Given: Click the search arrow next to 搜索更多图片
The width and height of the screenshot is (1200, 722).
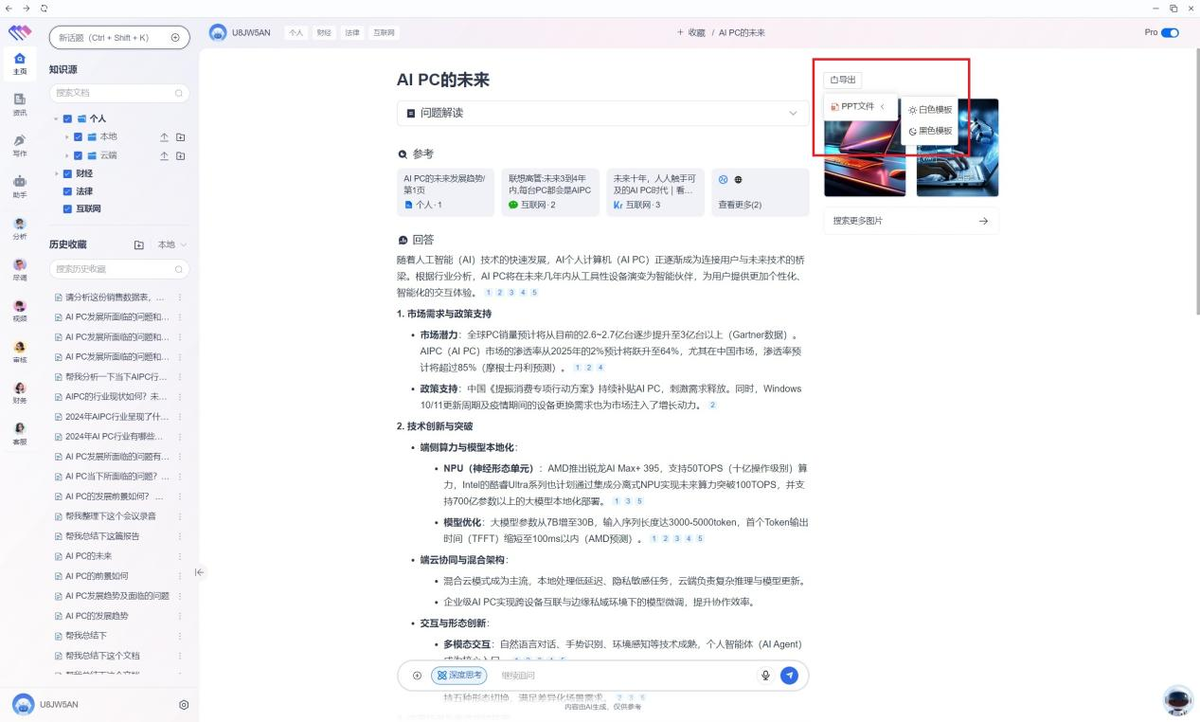Looking at the screenshot, I should [x=983, y=221].
